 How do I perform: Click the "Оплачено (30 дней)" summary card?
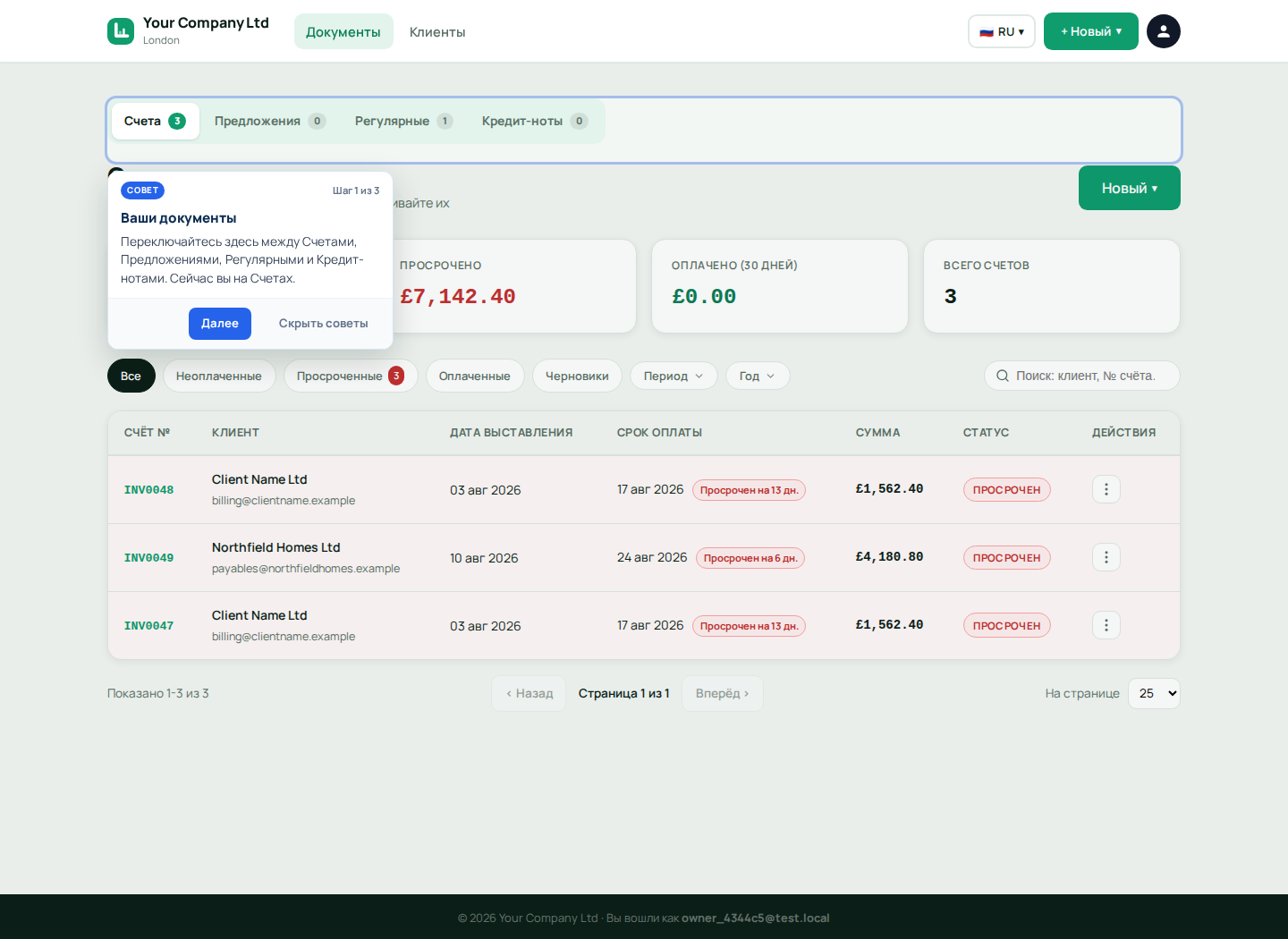pos(780,286)
